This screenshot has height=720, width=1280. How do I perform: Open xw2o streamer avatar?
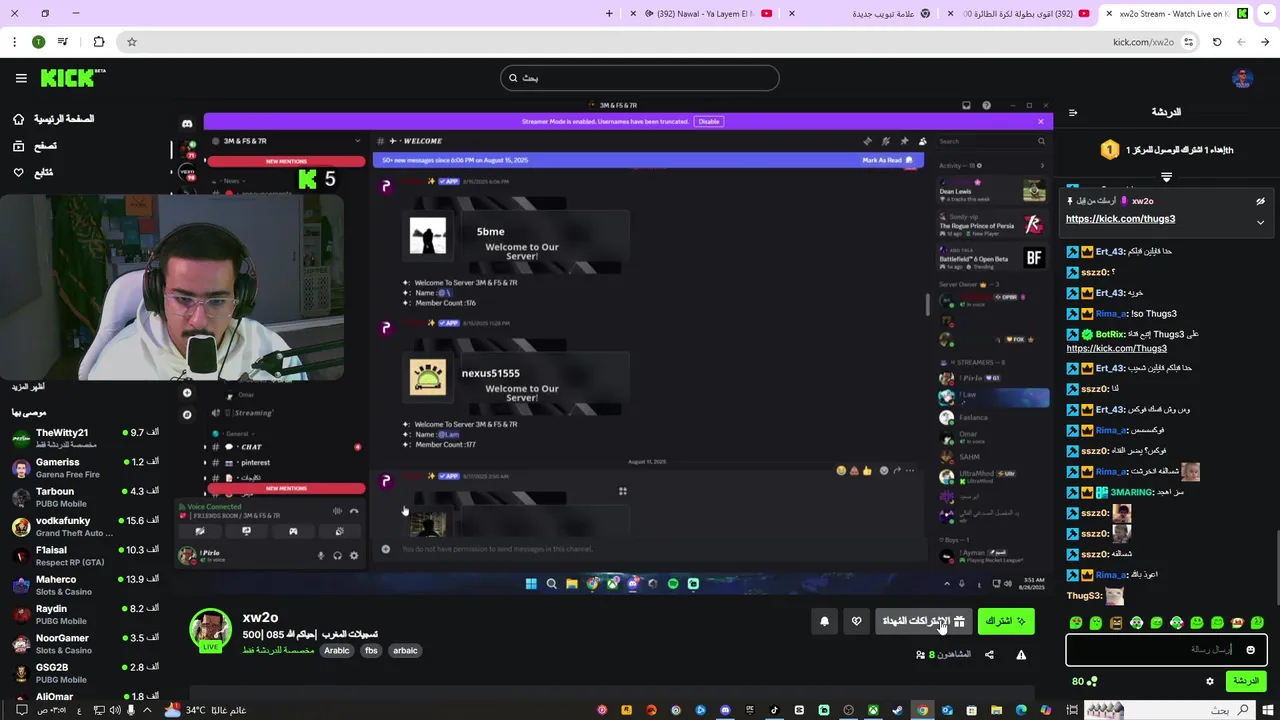click(x=211, y=630)
